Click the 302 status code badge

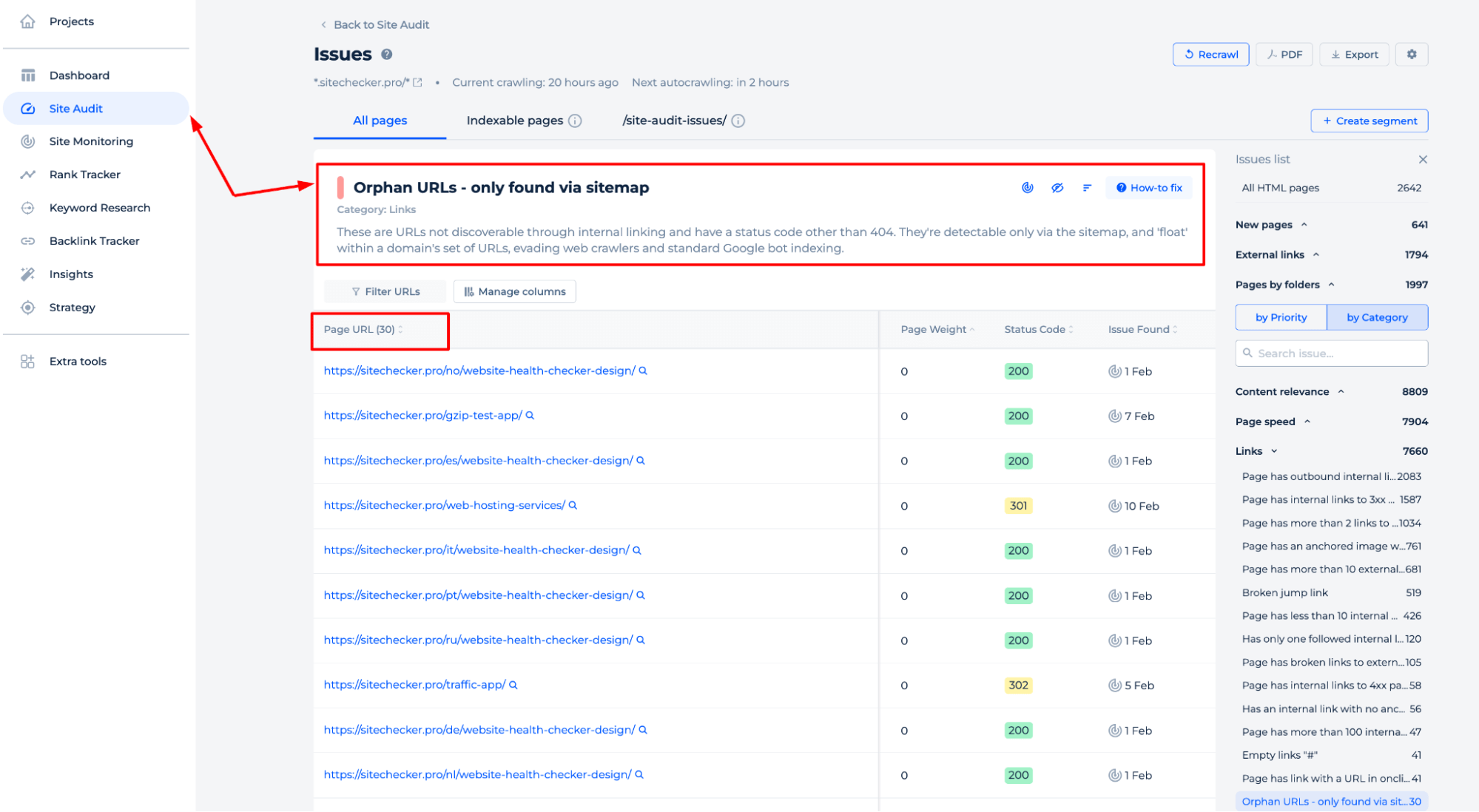coord(1018,686)
